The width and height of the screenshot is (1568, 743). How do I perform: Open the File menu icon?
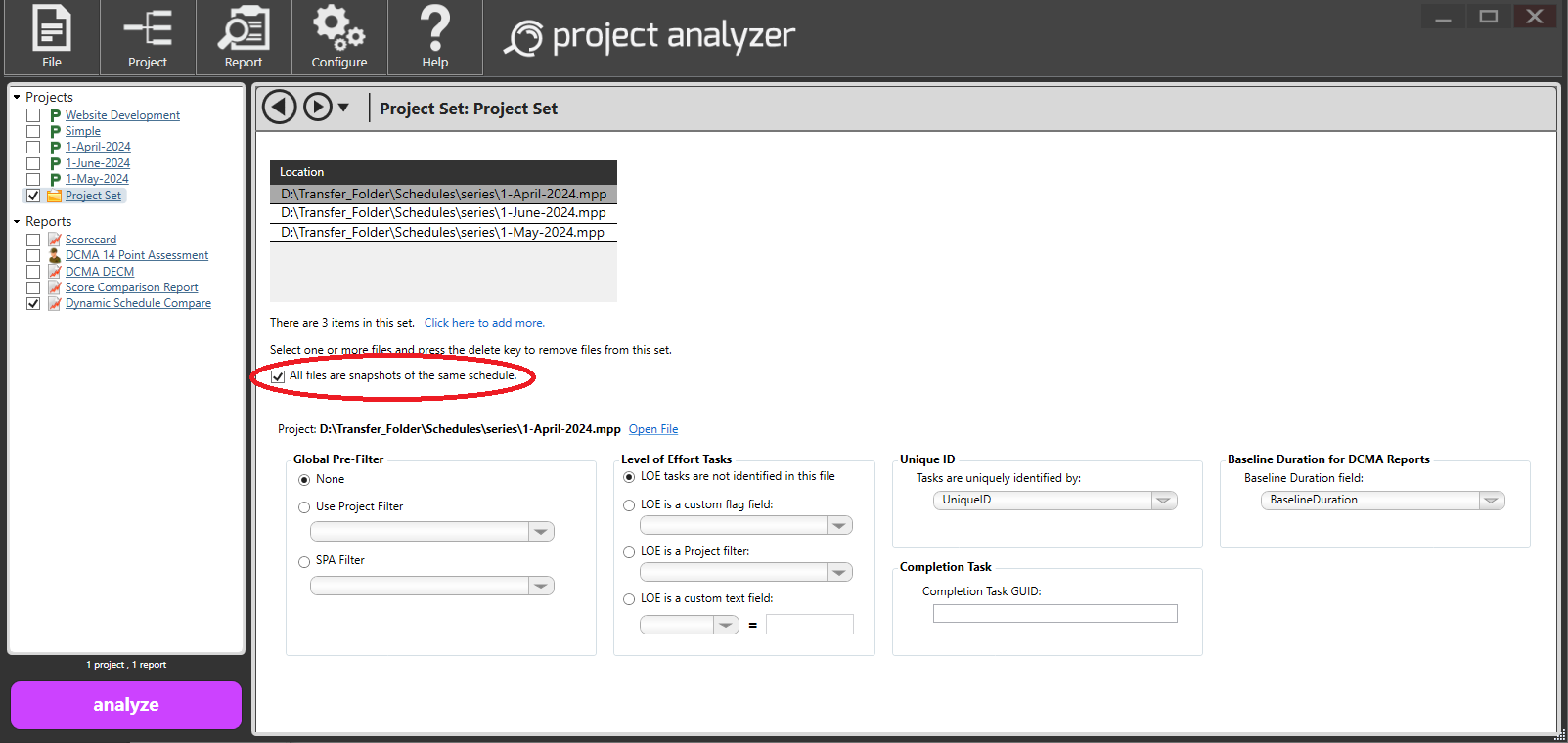52,29
